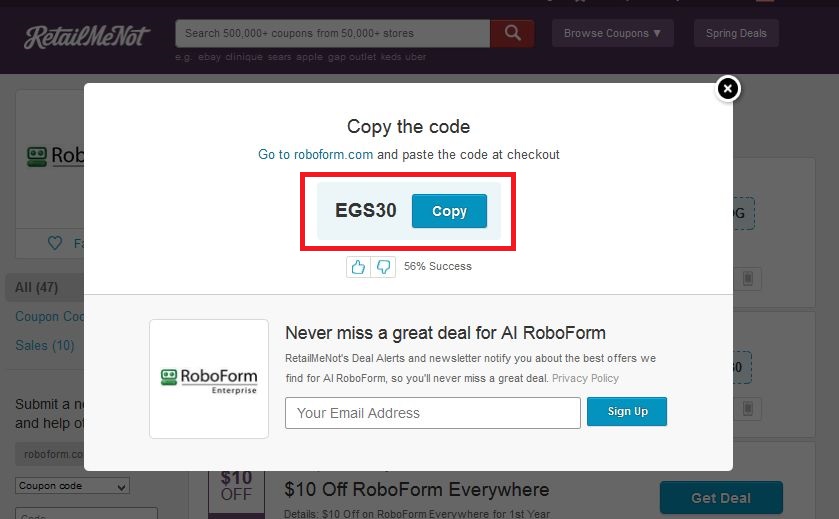
Task: Close the coupon code popup
Action: [728, 89]
